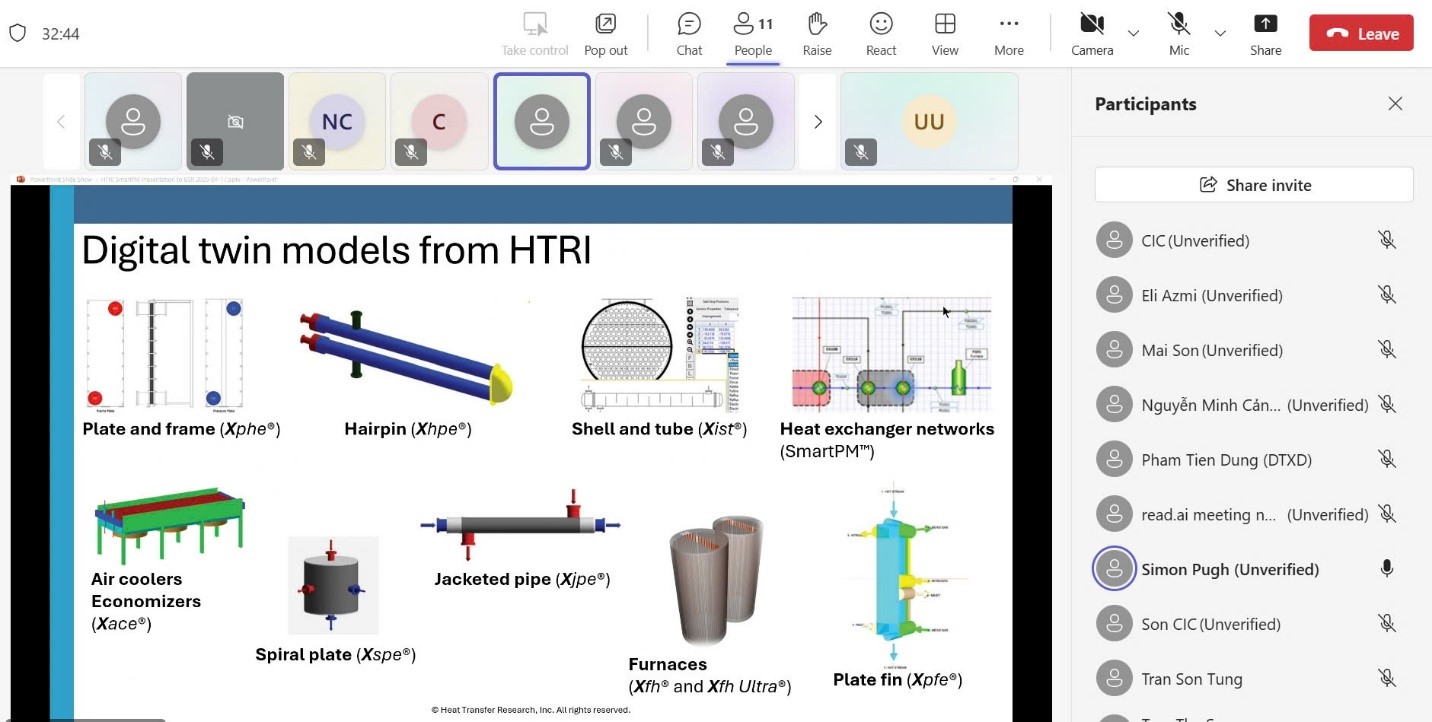Select the UU participant tile
Screen dimensions: 1432x722
click(x=929, y=122)
